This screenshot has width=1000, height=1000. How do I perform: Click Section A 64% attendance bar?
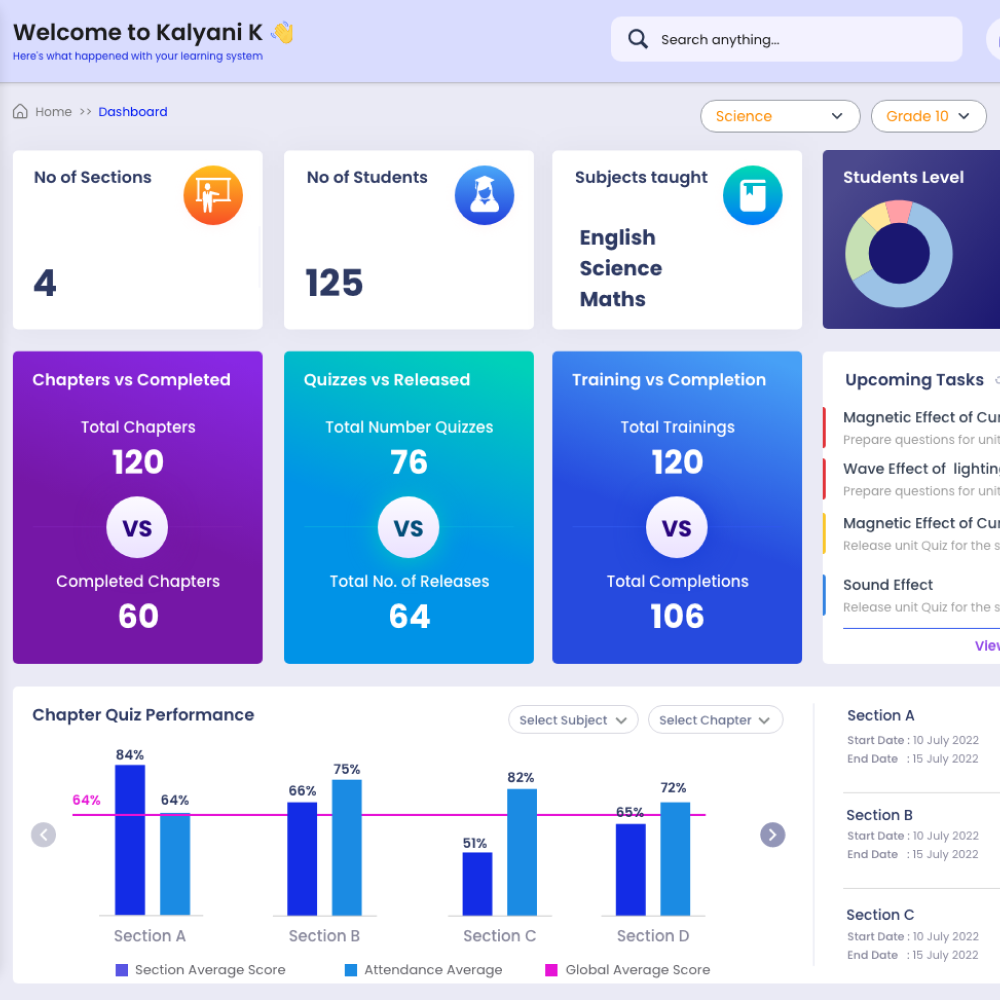coord(175,864)
